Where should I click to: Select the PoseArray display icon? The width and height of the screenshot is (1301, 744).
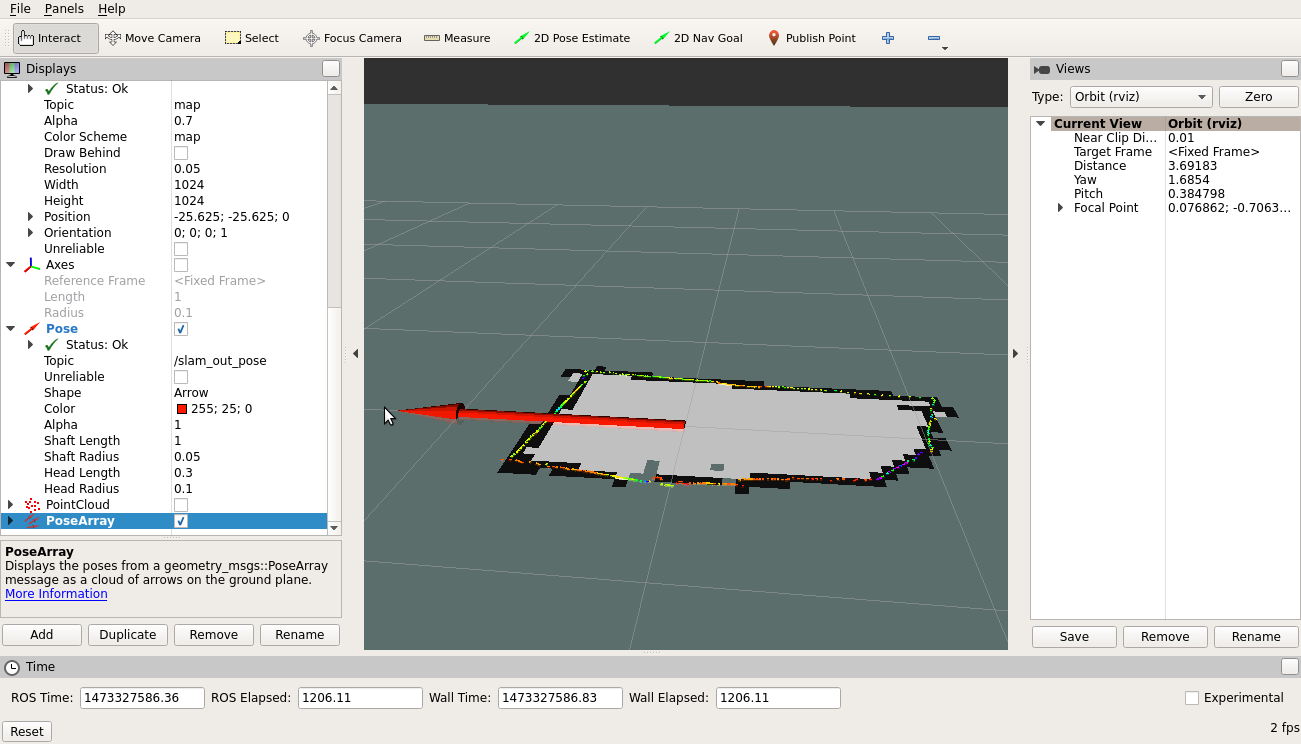point(32,521)
